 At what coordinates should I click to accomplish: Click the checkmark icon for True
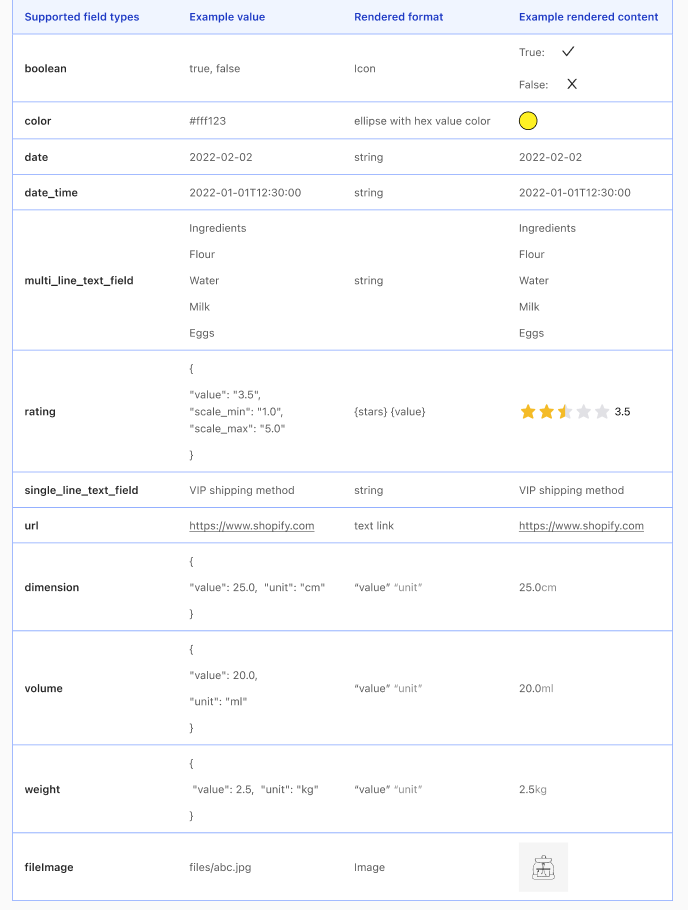click(x=568, y=52)
